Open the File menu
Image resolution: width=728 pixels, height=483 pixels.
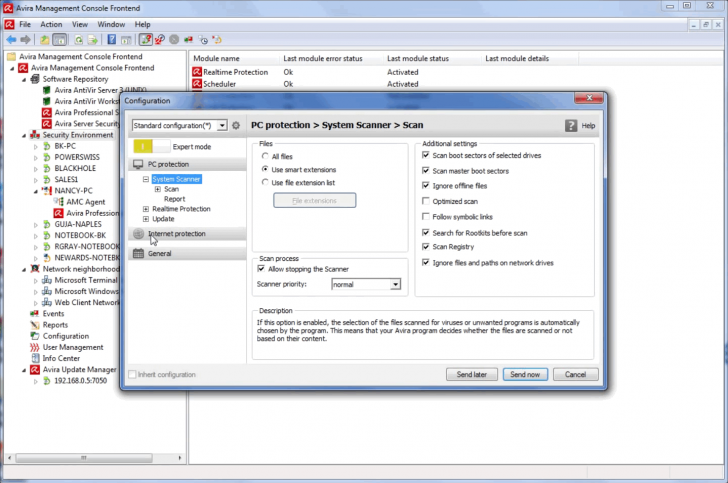tap(25, 24)
